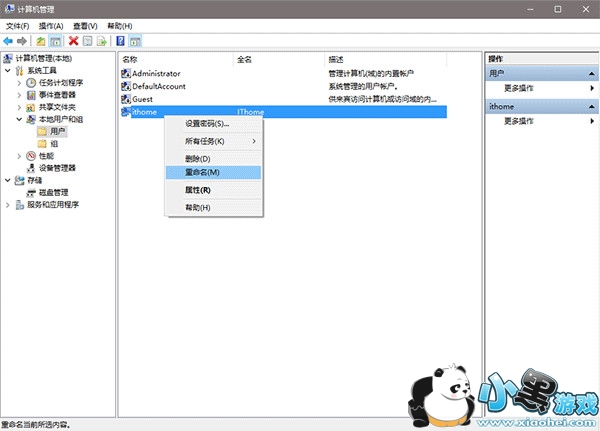Collapse the ithome section in actions pane
The height and width of the screenshot is (431, 600).
coord(592,106)
